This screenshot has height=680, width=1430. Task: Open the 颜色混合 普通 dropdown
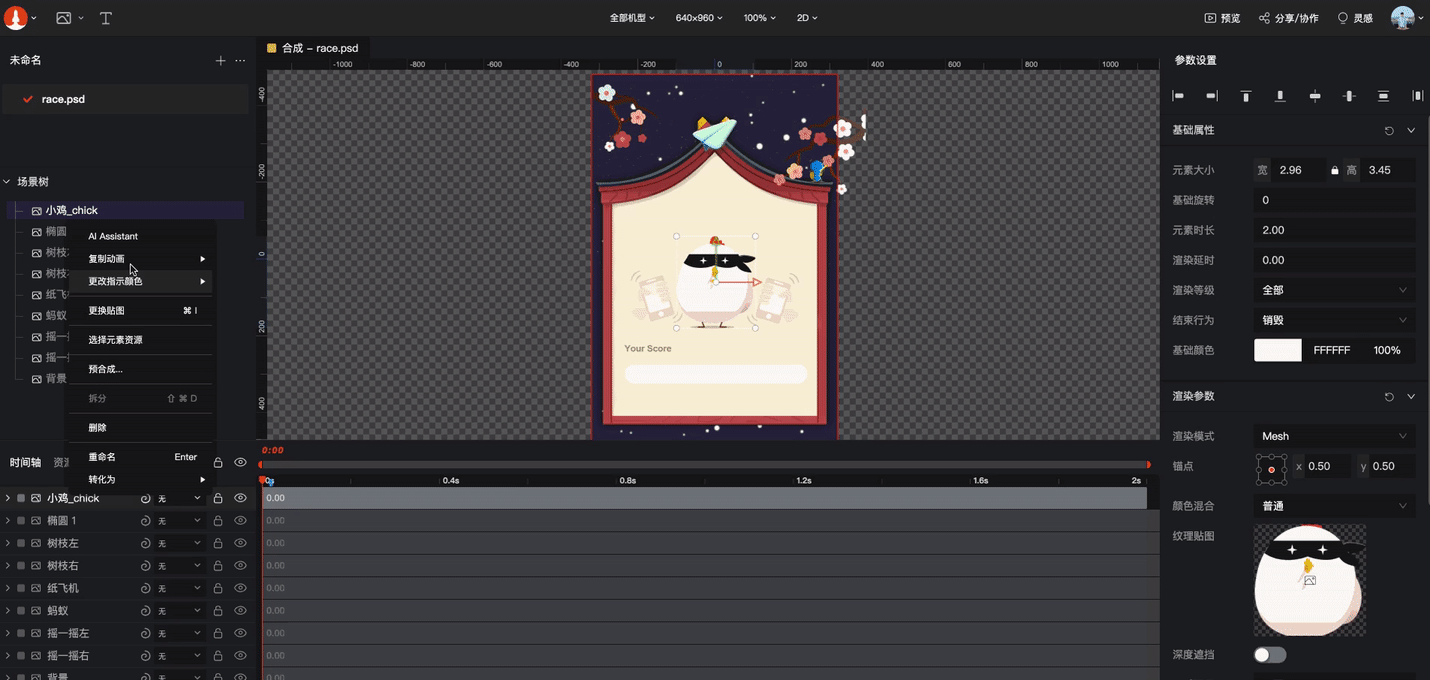[x=1334, y=506]
